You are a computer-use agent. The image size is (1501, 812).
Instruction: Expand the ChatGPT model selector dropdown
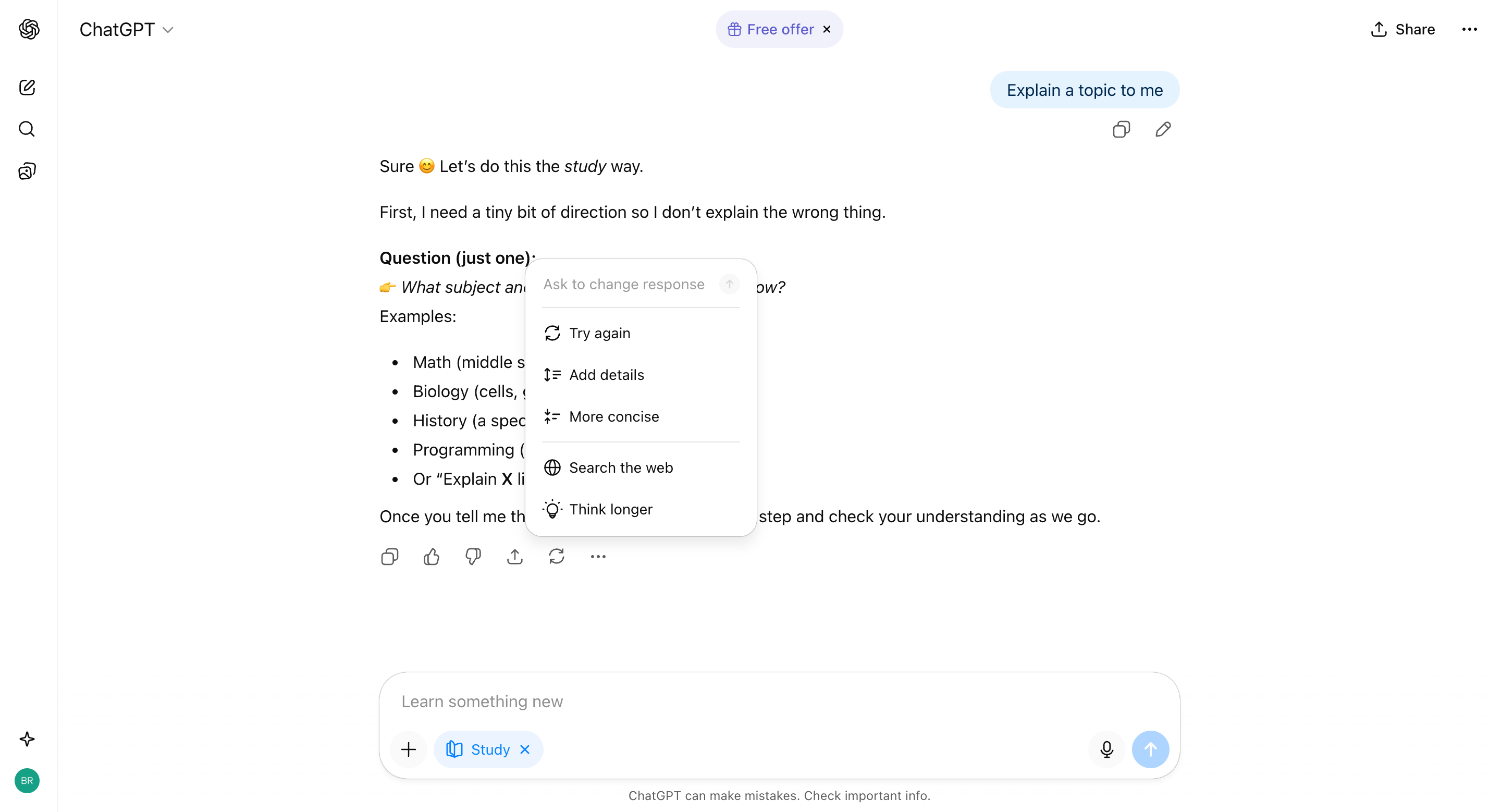(127, 29)
